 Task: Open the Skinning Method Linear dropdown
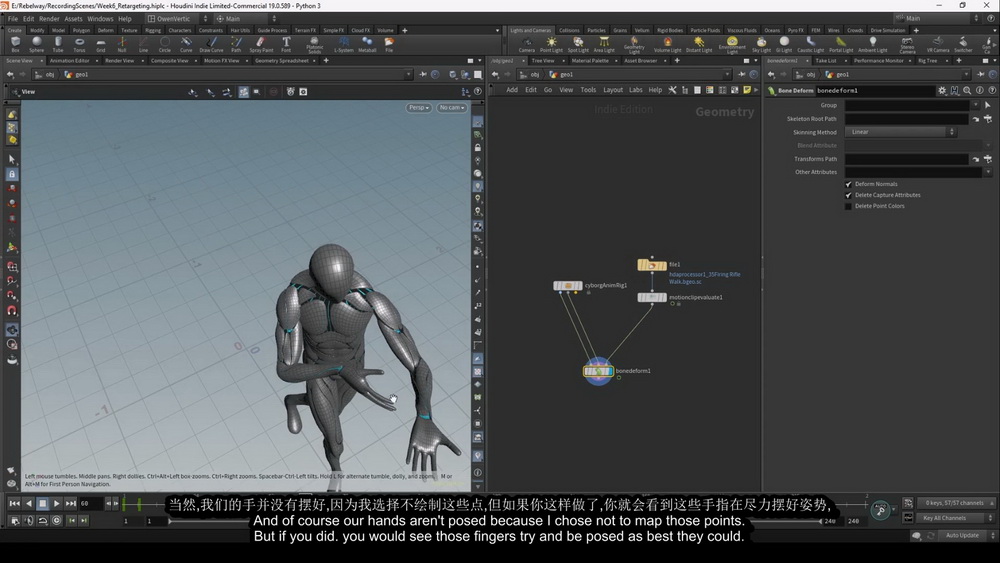point(901,132)
